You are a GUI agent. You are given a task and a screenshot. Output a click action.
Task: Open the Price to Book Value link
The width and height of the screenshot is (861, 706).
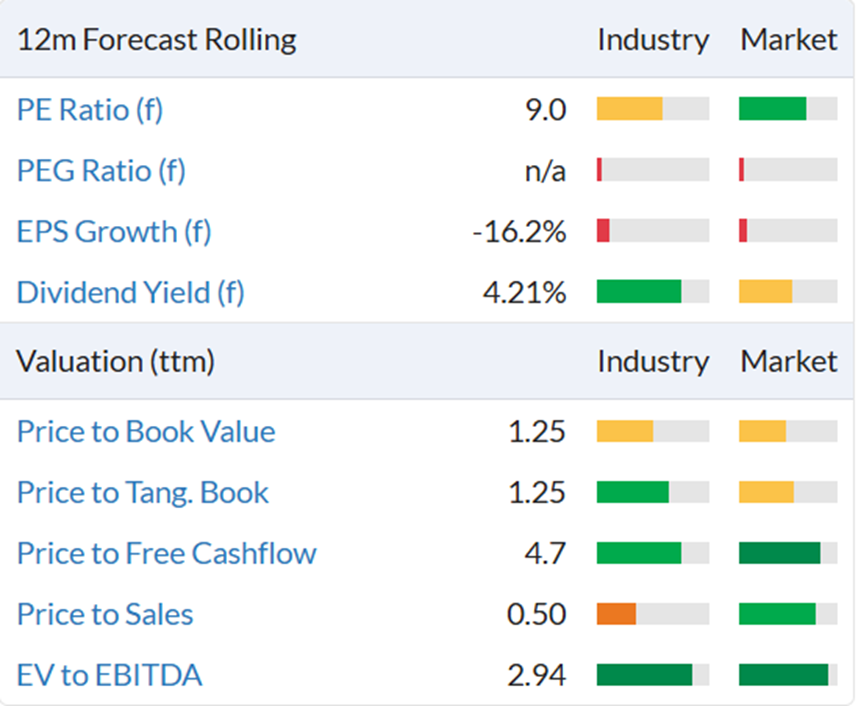[x=146, y=431]
